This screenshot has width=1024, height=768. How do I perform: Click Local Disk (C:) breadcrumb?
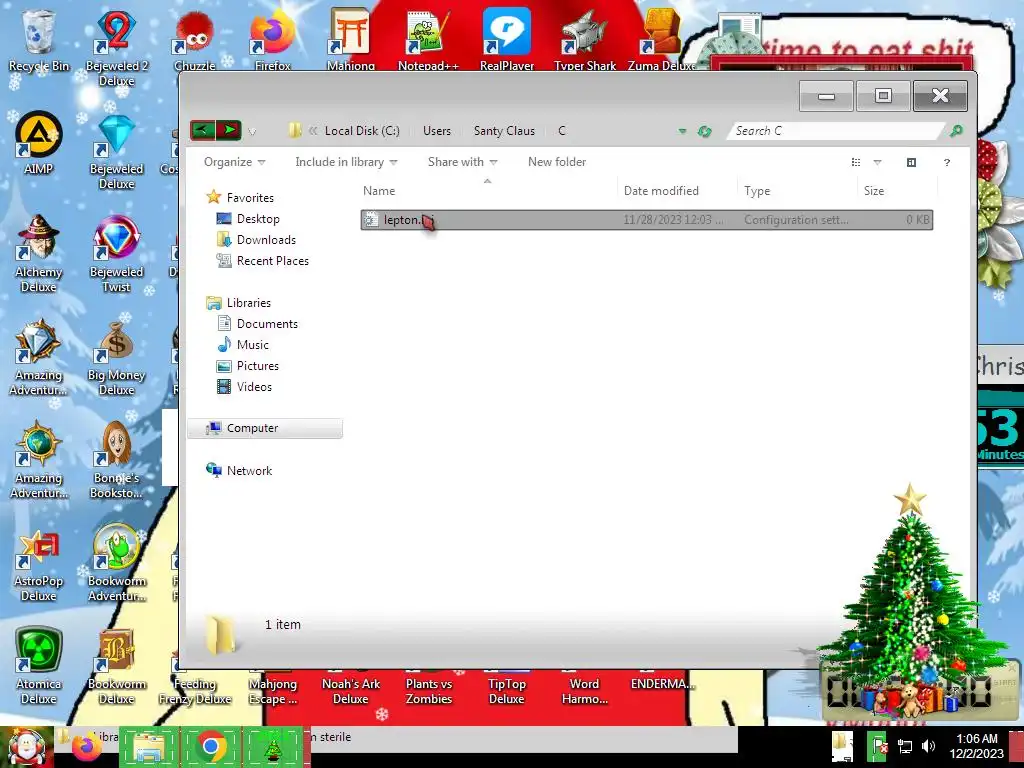point(362,131)
